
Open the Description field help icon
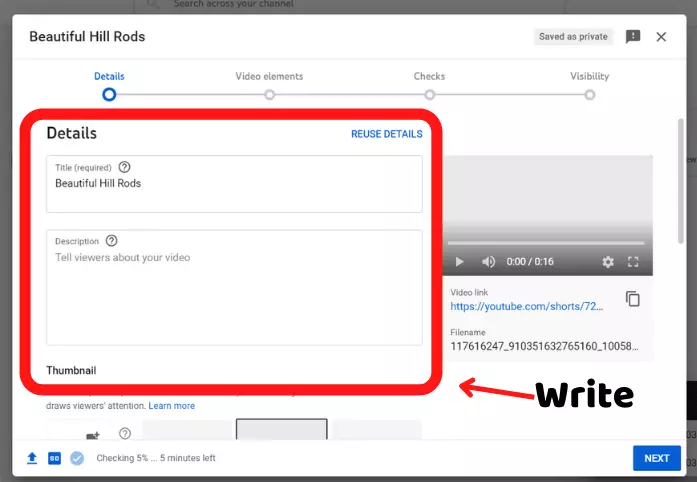112,241
